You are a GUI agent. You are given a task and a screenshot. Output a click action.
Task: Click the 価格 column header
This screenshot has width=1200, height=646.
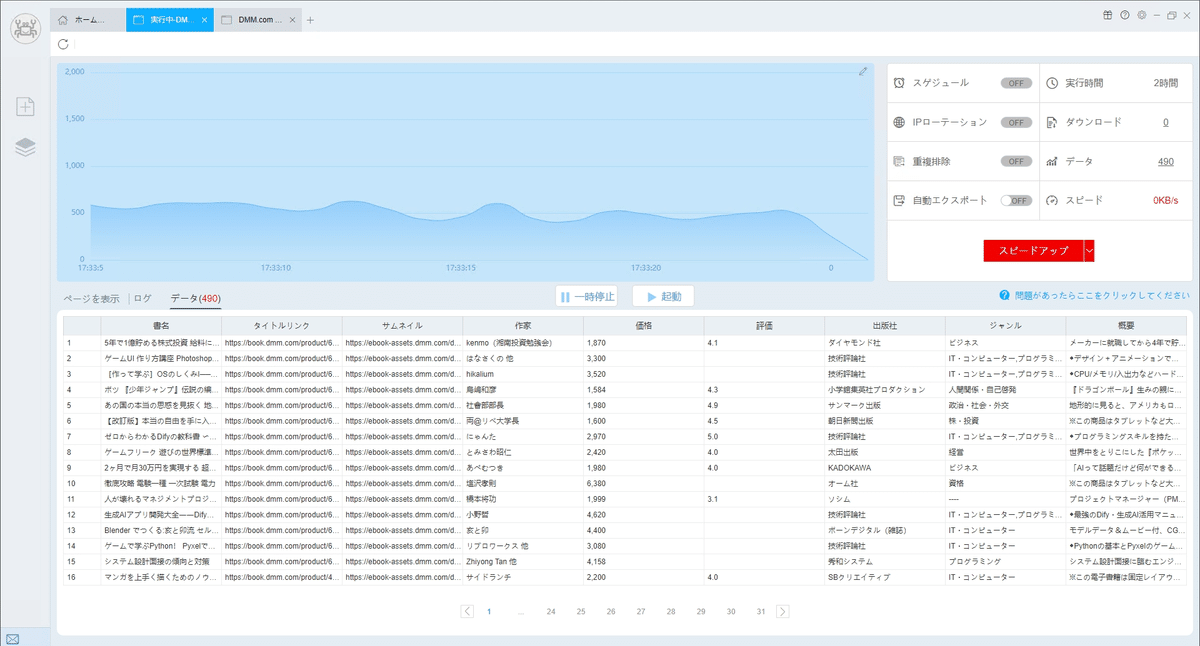(643, 326)
